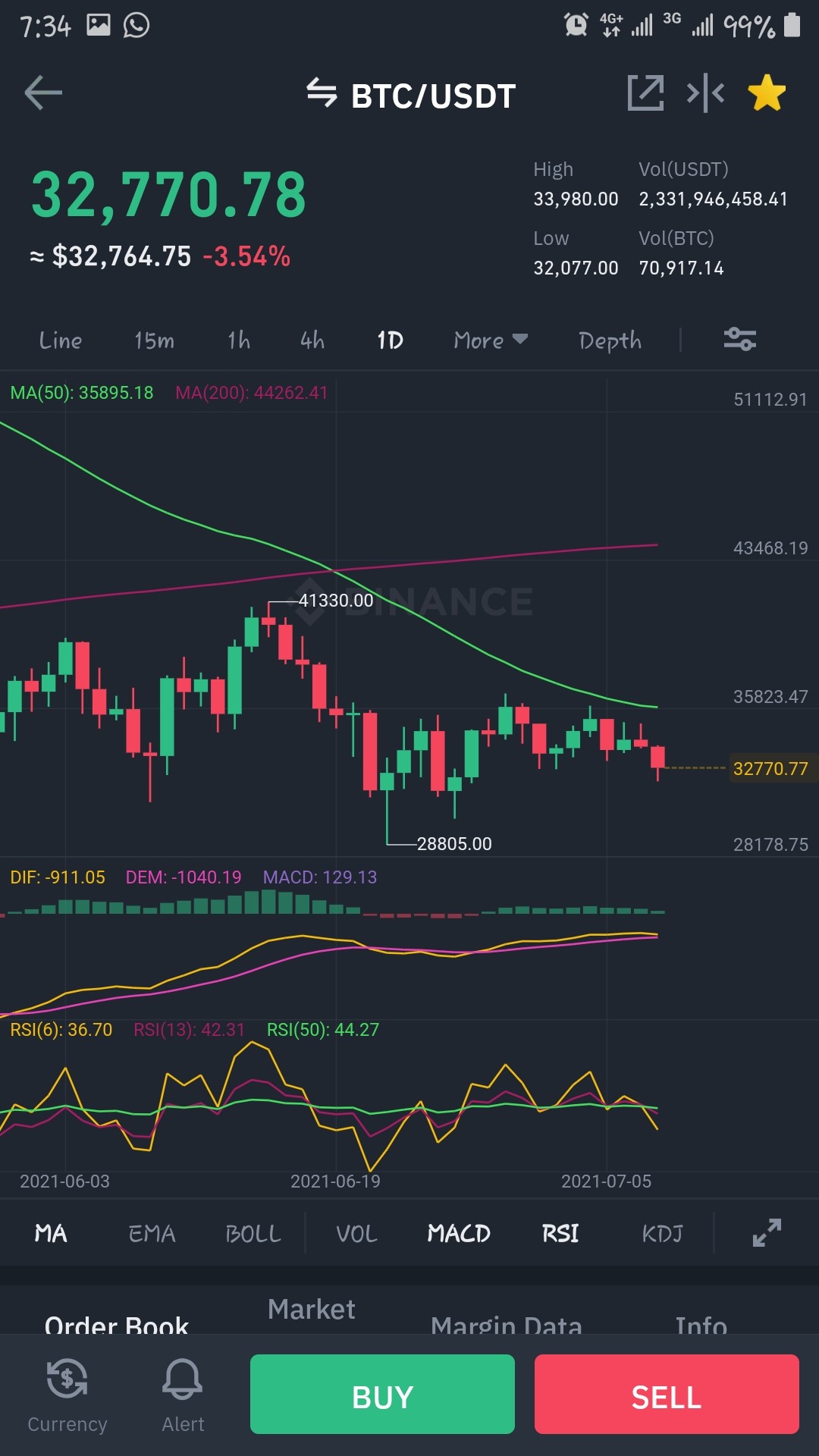Select the 15m interval
This screenshot has width=819, height=1456.
click(x=154, y=340)
